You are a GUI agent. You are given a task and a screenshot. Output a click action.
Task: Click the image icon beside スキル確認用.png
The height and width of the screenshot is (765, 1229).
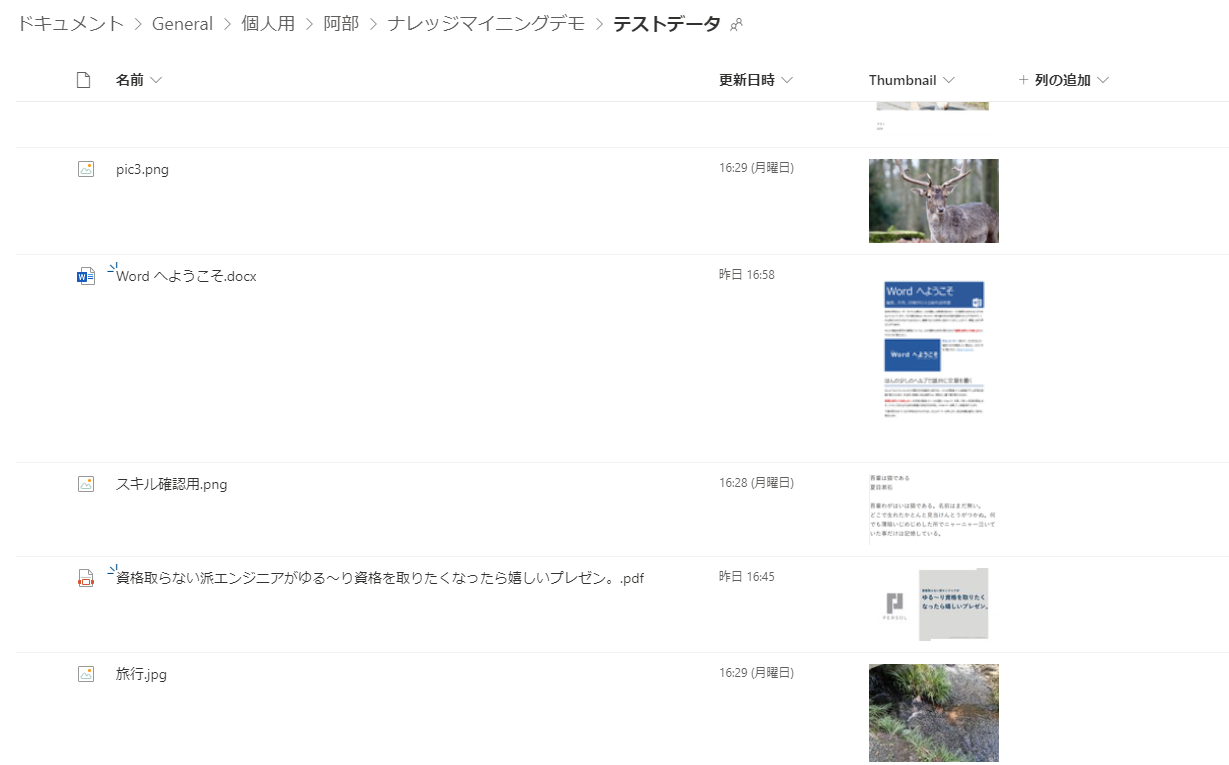pos(86,484)
